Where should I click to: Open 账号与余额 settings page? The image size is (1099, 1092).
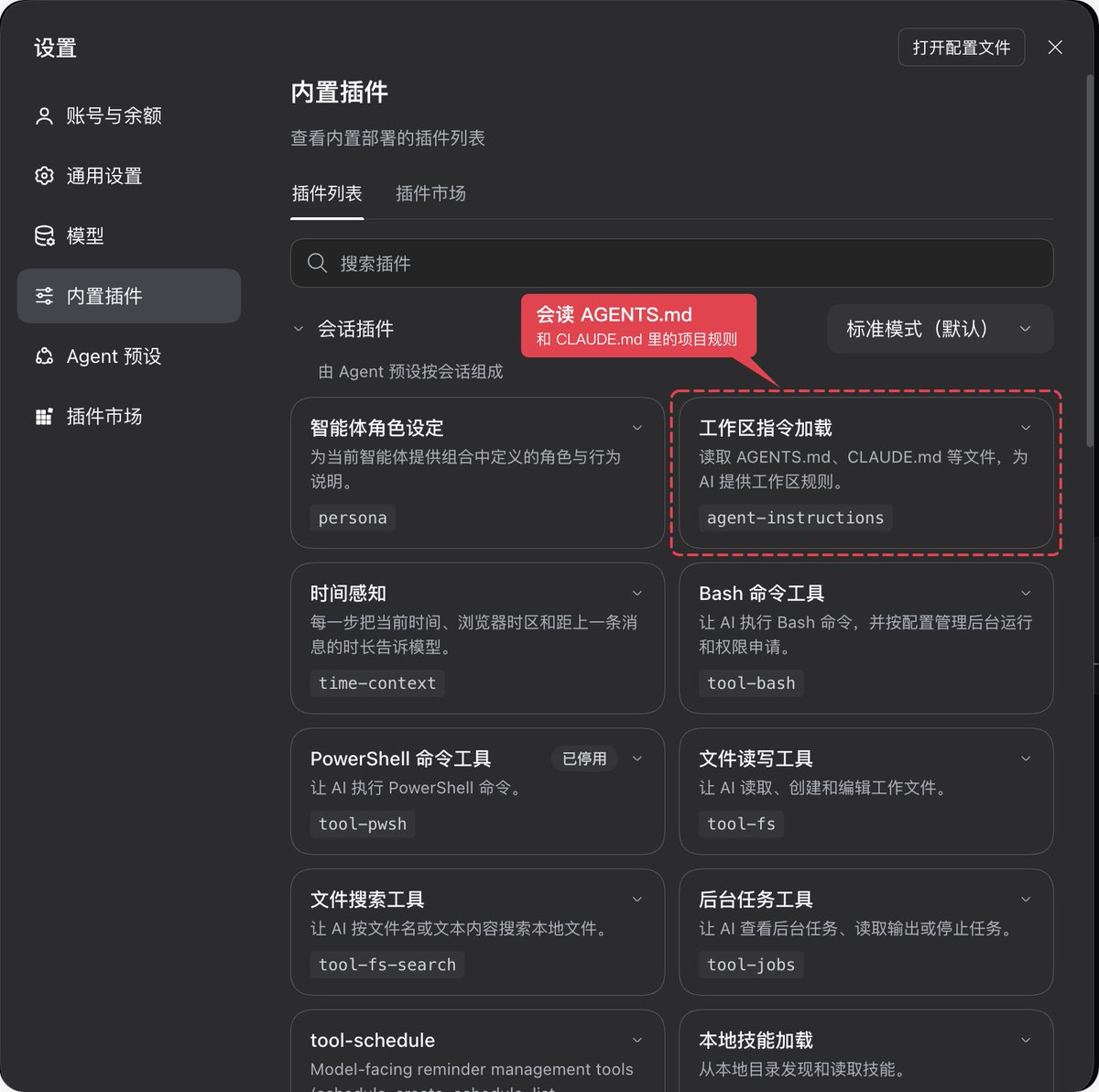pyautogui.click(x=129, y=115)
